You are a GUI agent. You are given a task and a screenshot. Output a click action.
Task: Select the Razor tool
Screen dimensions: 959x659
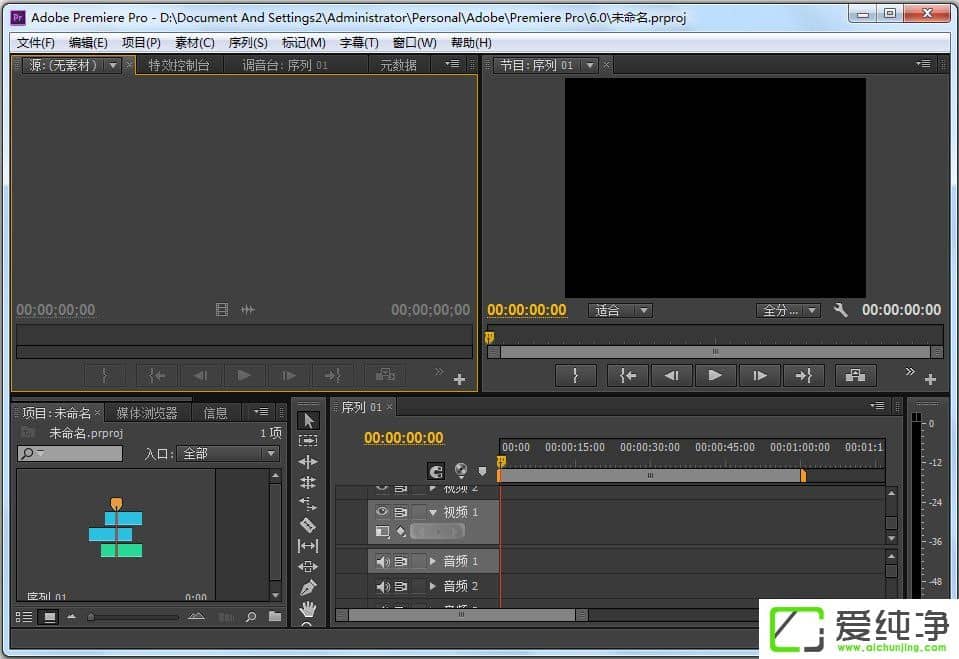coord(308,525)
